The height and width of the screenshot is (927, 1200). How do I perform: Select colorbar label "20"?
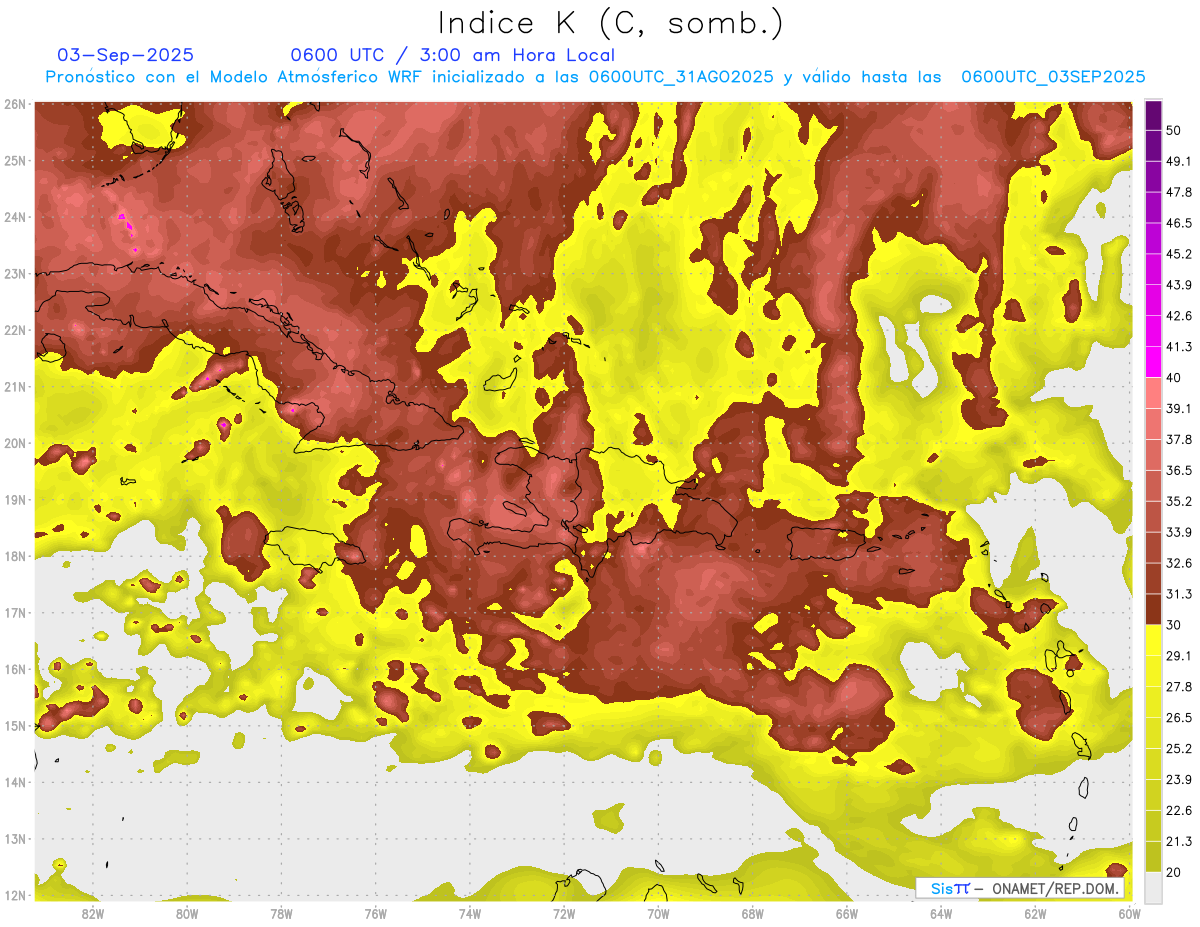point(1173,872)
